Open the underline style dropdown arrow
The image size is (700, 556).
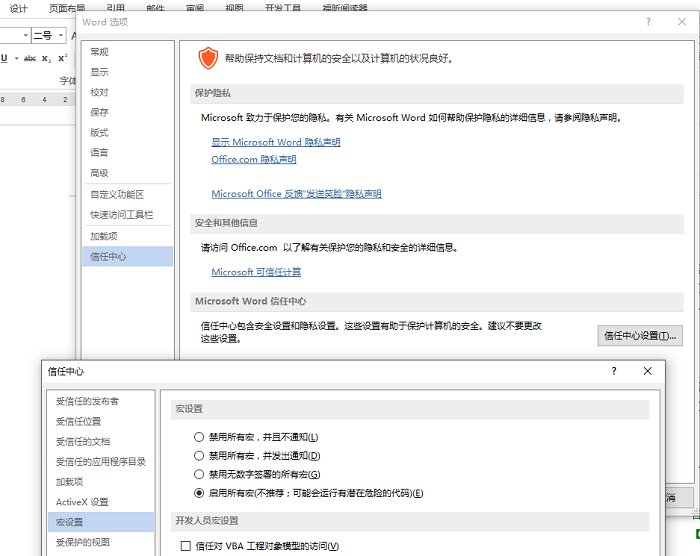pos(17,59)
